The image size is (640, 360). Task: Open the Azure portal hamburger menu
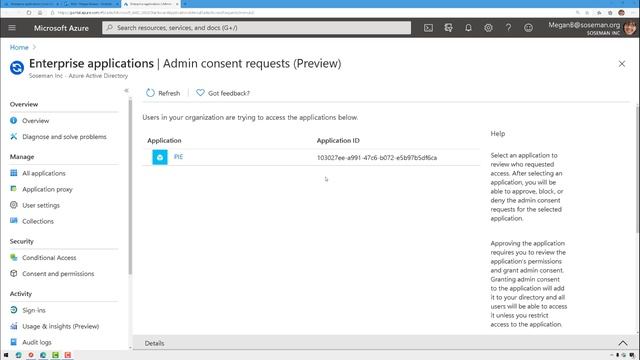coord(12,28)
